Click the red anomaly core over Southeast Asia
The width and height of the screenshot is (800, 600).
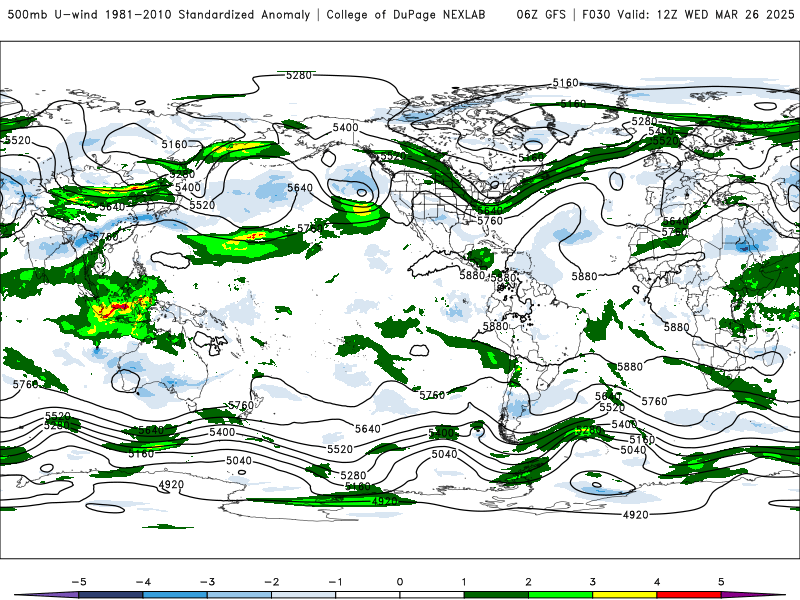tap(116, 308)
